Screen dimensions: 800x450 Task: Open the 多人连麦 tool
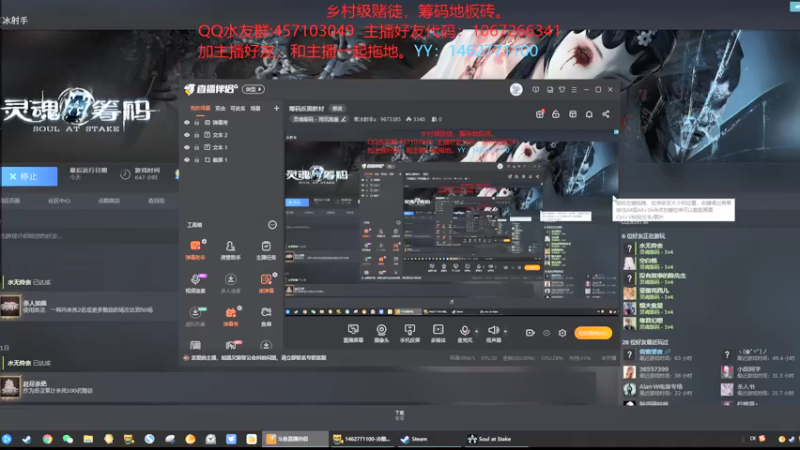230,283
